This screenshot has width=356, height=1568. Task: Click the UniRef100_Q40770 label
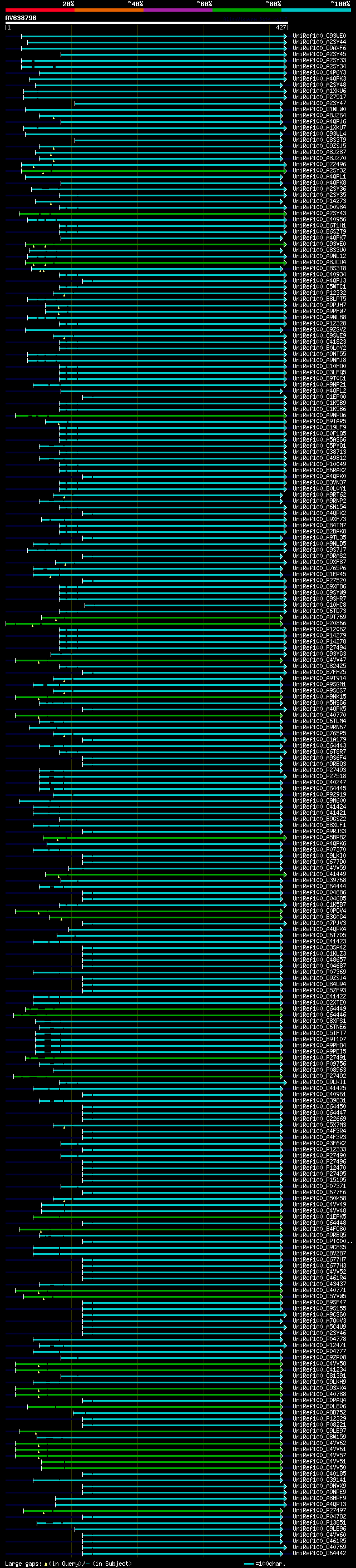point(319,715)
